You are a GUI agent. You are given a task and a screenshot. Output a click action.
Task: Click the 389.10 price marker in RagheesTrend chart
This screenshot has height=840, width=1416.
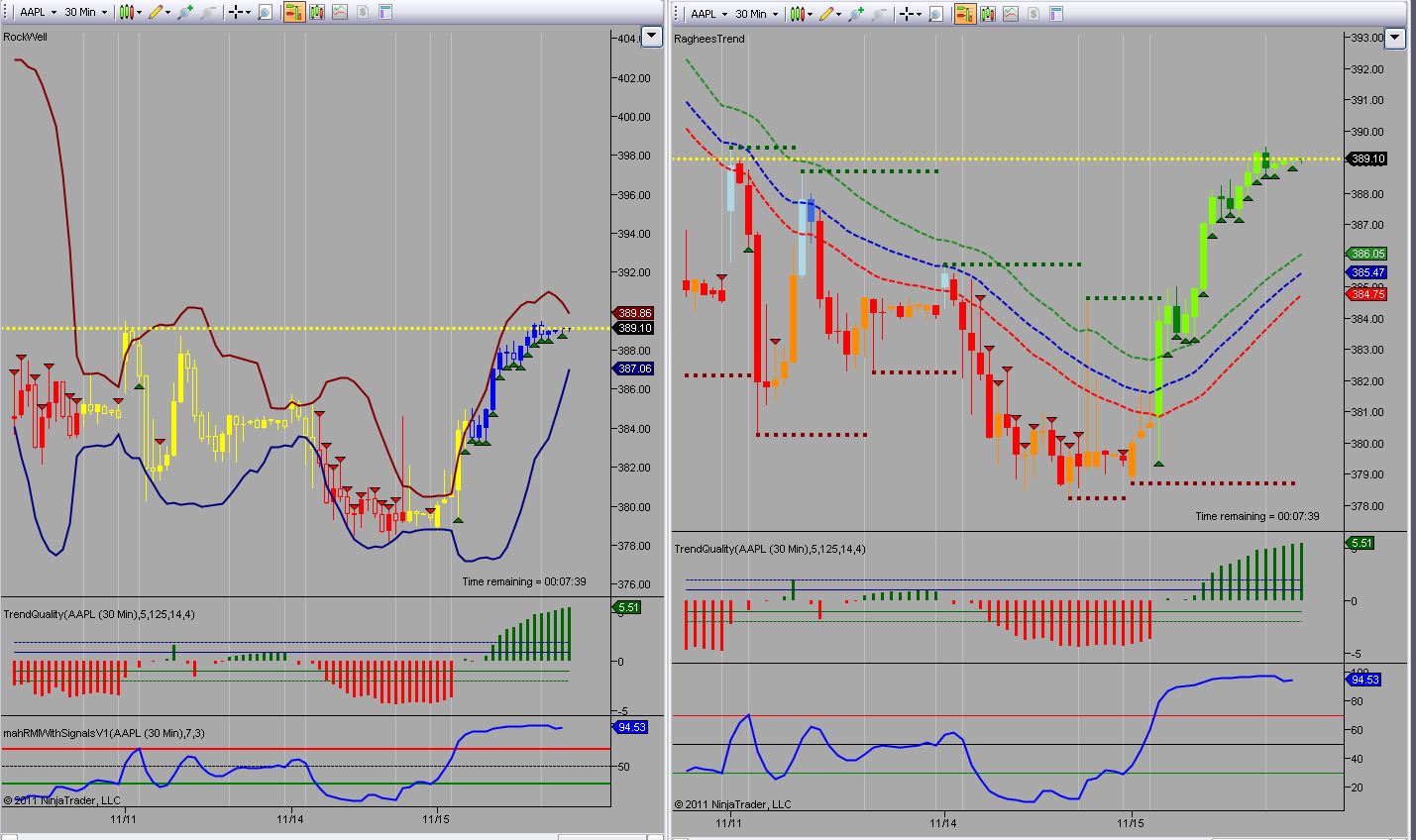[x=1367, y=159]
